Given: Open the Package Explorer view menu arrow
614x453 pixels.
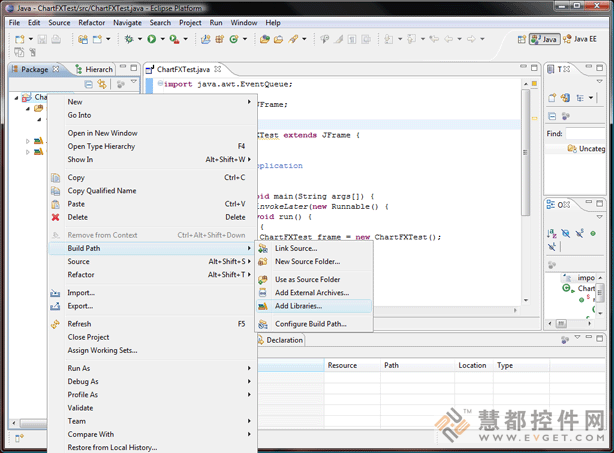Looking at the screenshot, I should [x=134, y=82].
